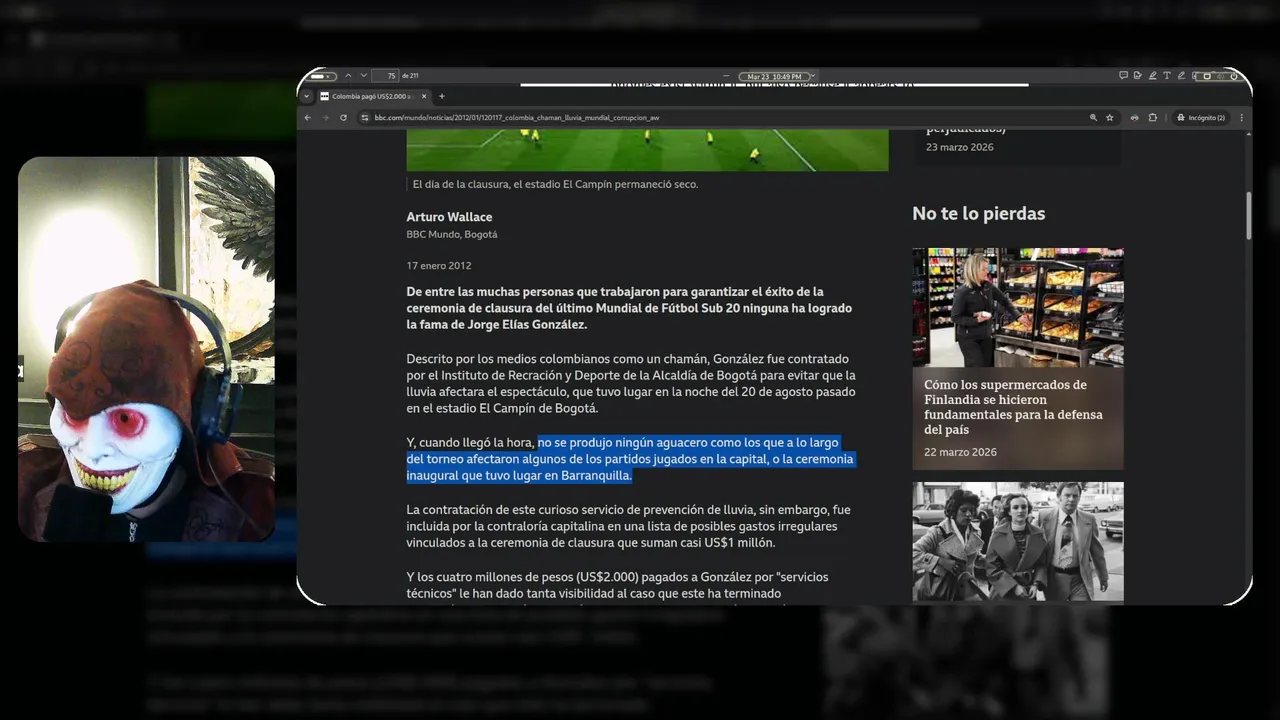1280x720 pixels.
Task: Bookmark this page with the star icon
Action: tap(1109, 117)
